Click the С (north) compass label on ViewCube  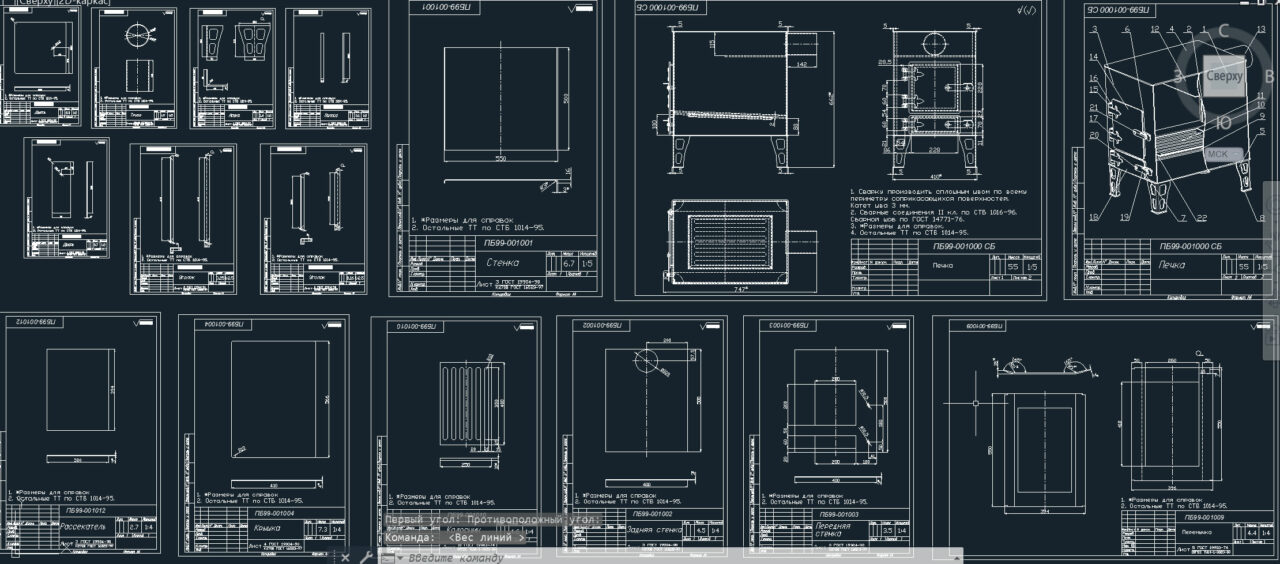coord(1223,30)
